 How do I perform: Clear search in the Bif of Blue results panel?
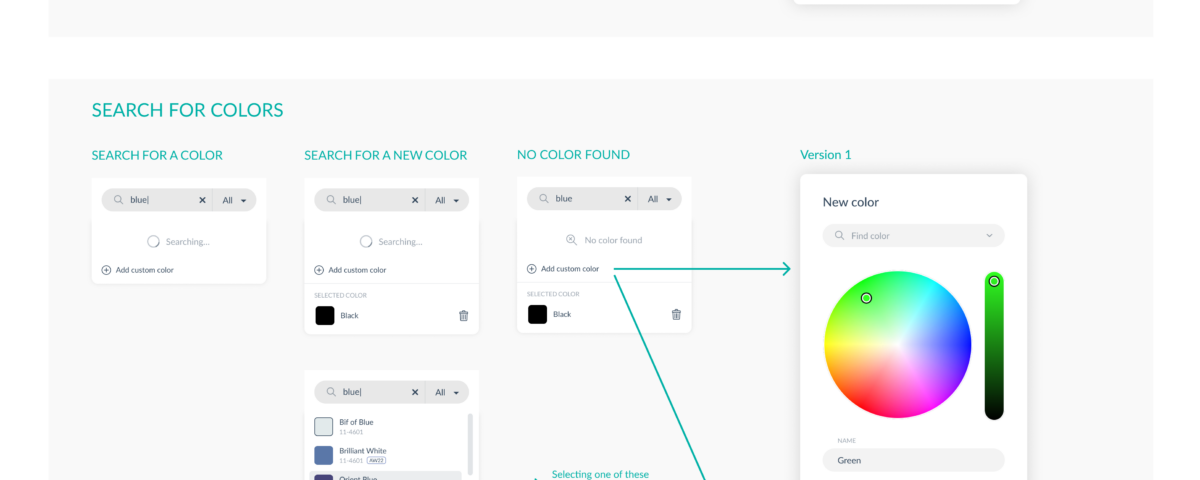pyautogui.click(x=415, y=393)
